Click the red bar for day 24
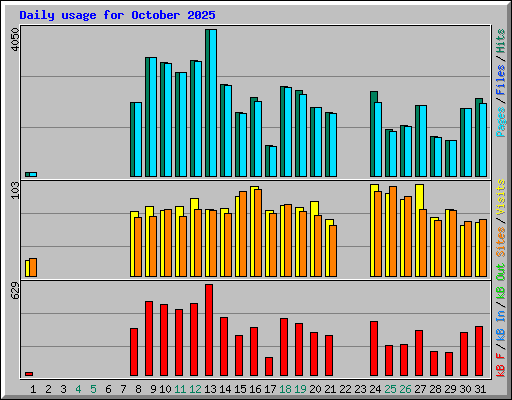This screenshot has height=400, width=512. pyautogui.click(x=374, y=349)
